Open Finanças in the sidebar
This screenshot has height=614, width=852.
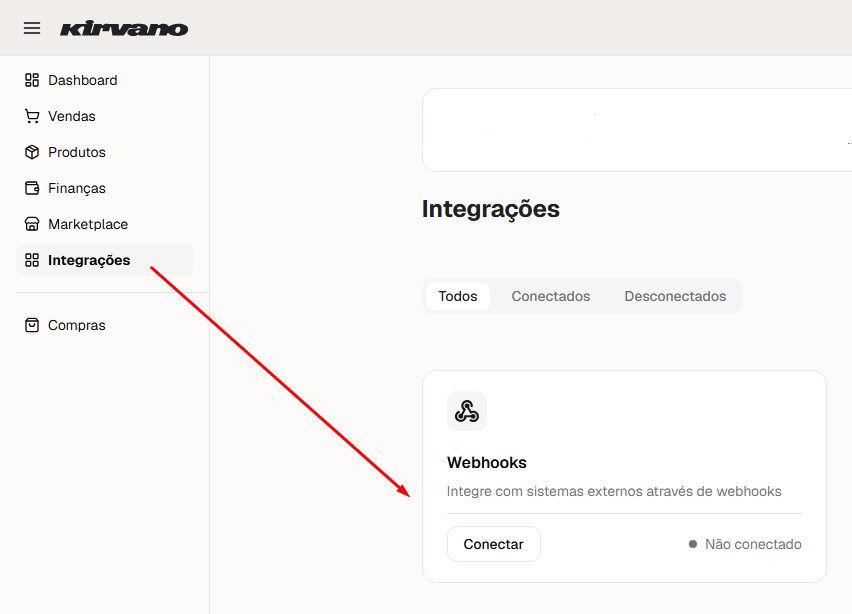(104, 188)
